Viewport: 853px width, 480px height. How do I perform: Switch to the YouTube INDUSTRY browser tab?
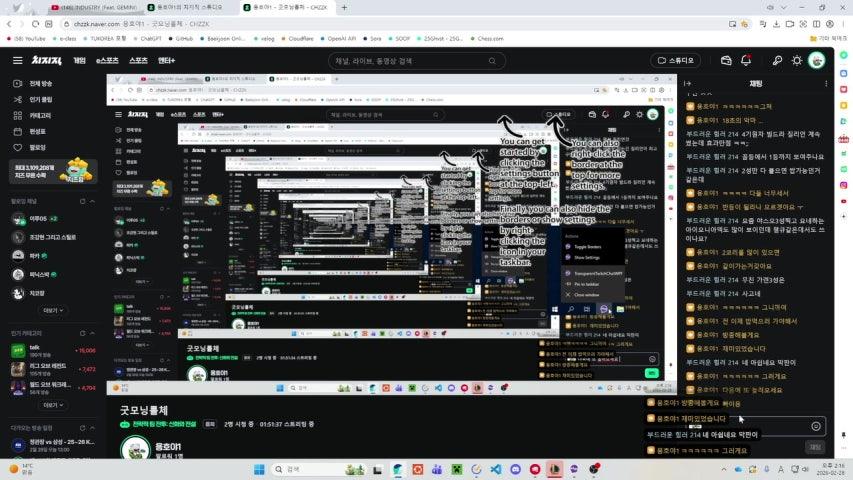click(95, 8)
